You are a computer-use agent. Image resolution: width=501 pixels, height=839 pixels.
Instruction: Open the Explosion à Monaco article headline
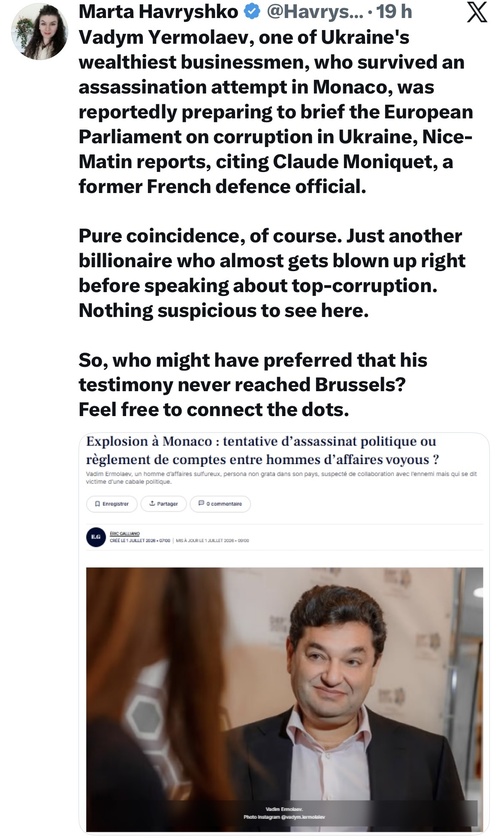(x=263, y=451)
